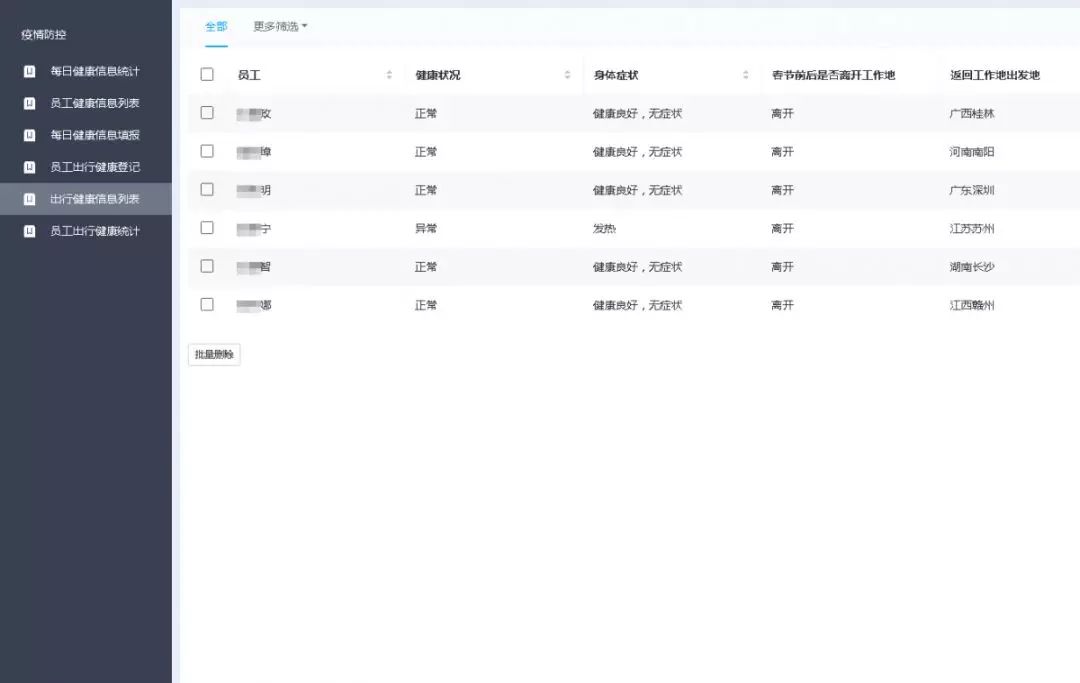1080x683 pixels.
Task: Click the icon beside 每日健康信息统计
Action: click(x=29, y=72)
